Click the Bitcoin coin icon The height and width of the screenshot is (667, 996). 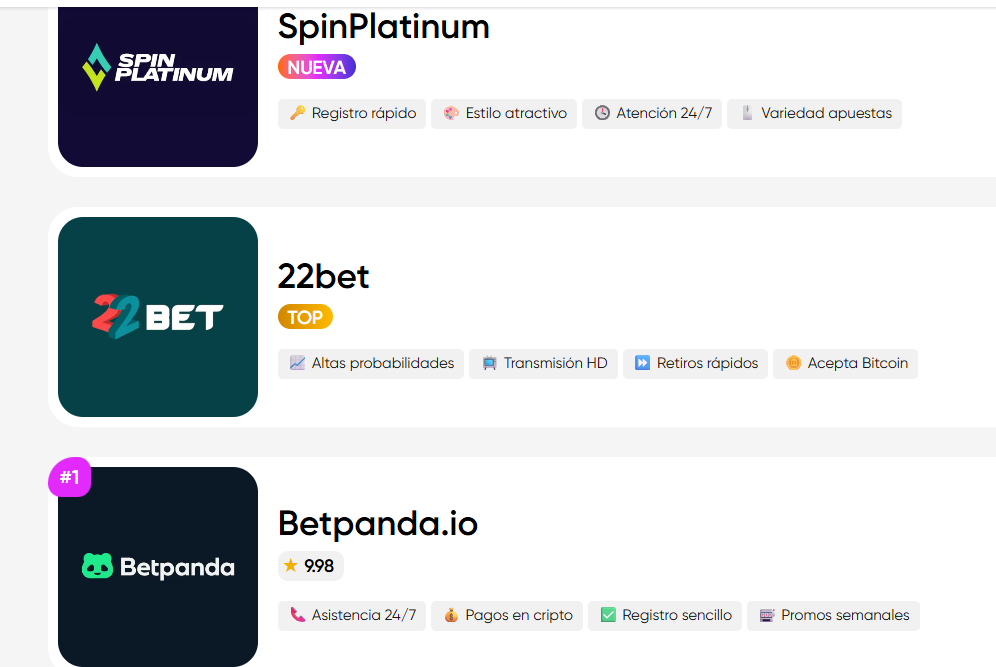(x=793, y=364)
